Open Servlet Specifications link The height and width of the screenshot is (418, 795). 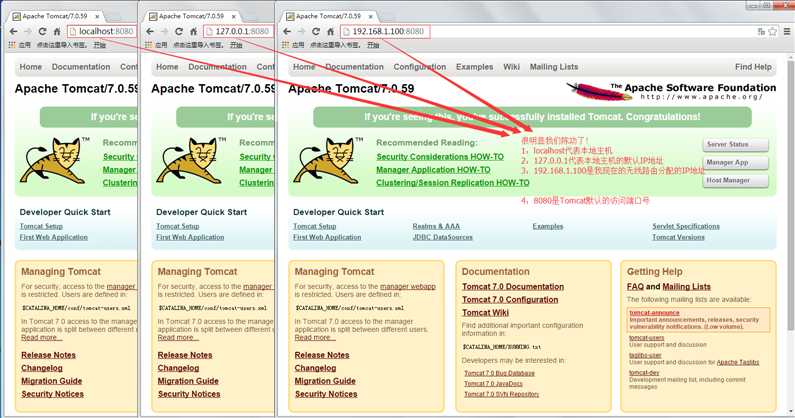pyautogui.click(x=685, y=226)
